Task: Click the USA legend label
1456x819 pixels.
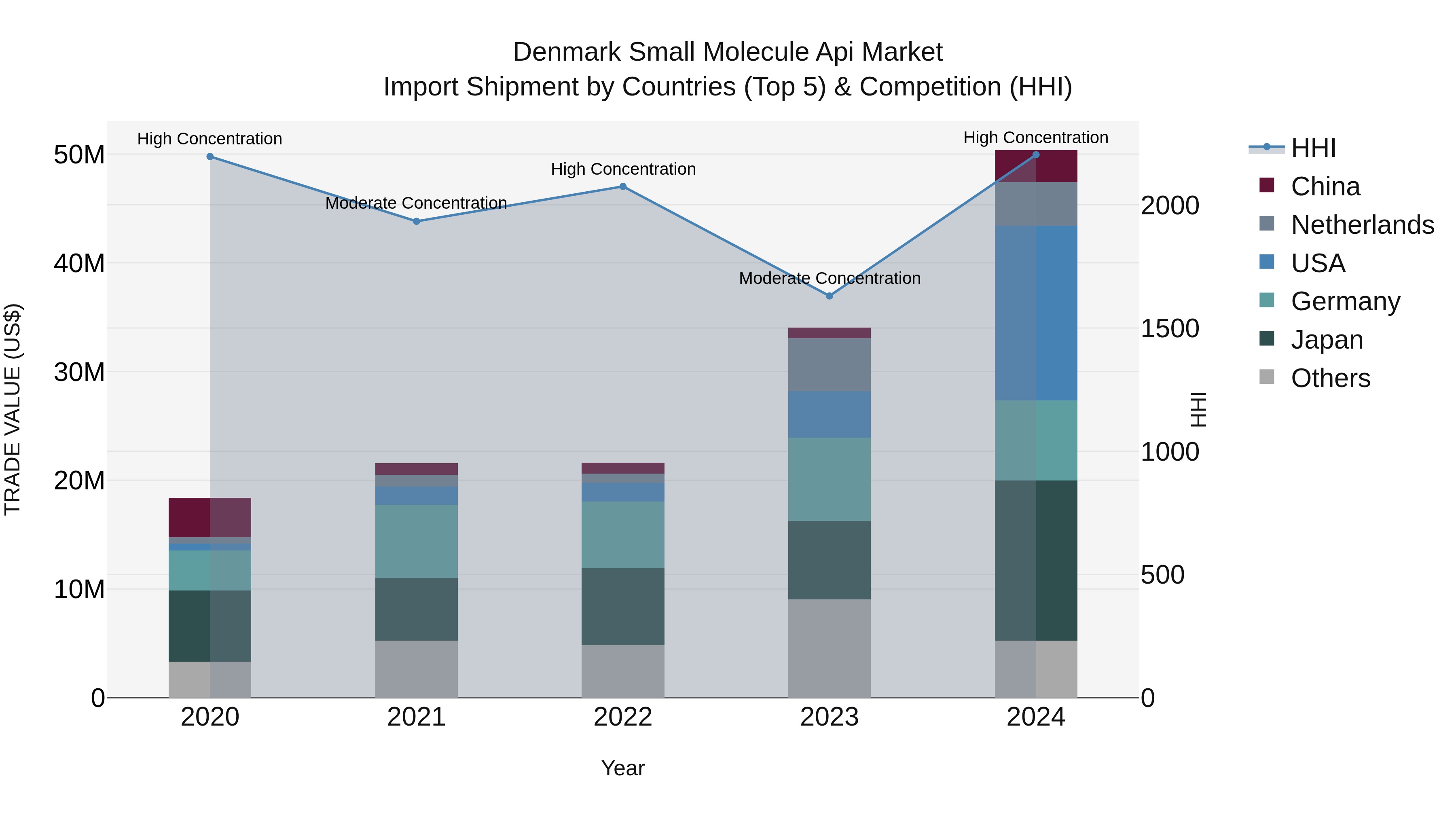Action: pos(1318,263)
